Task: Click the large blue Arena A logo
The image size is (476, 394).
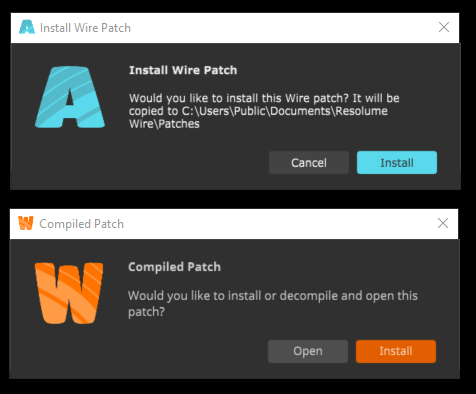Action: [x=70, y=97]
